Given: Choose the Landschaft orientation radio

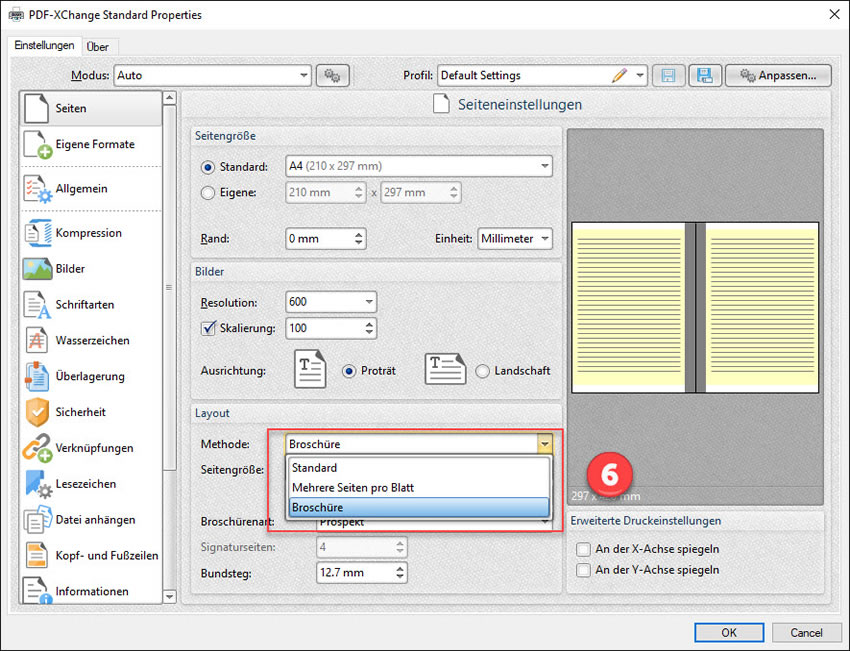Looking at the screenshot, I should pos(482,371).
